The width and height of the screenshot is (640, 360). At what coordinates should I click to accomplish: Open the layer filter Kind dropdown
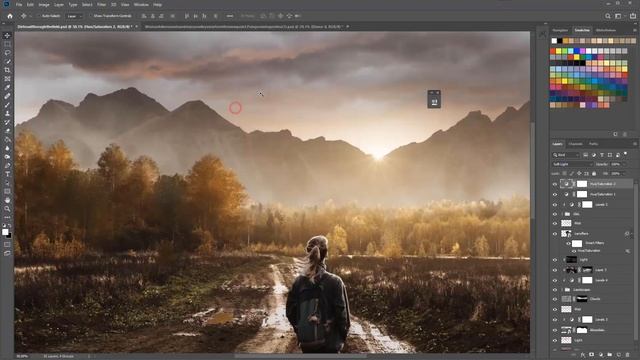coord(566,155)
